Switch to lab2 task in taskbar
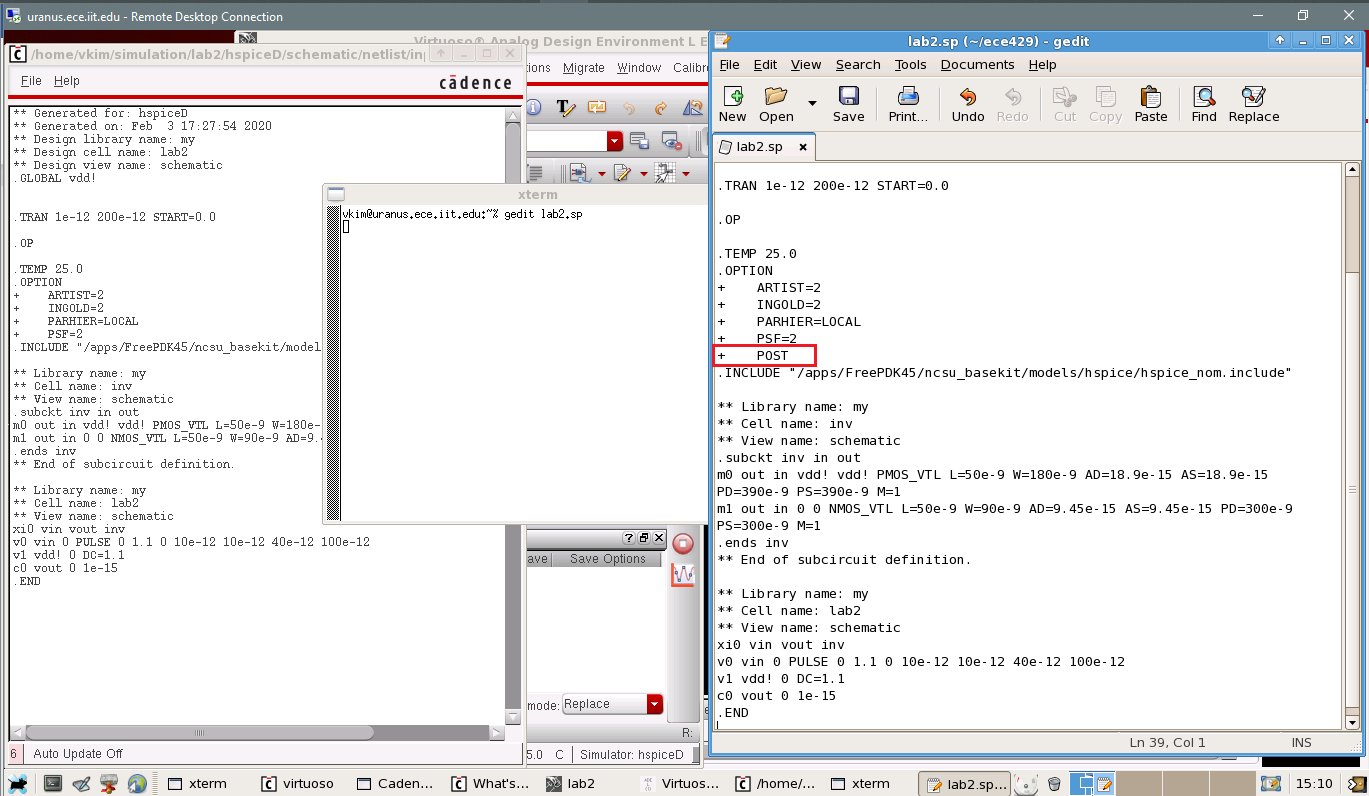Screen dimensions: 1369x796 [x=571, y=783]
